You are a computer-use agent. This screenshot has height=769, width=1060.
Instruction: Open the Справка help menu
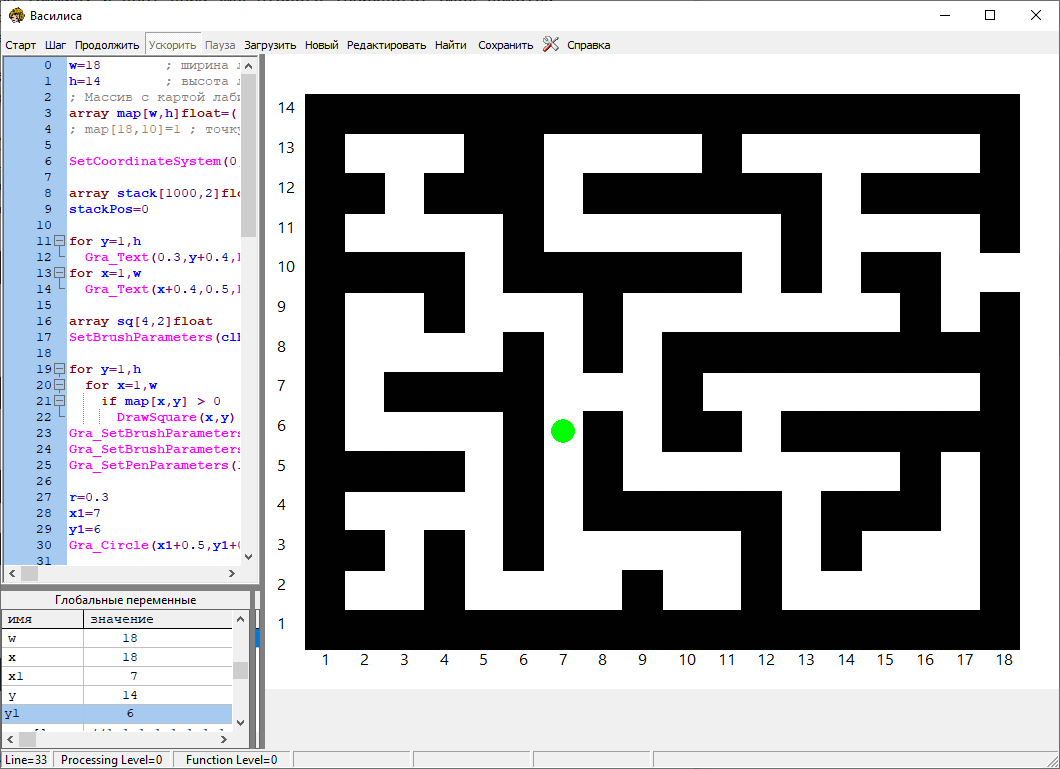point(588,45)
